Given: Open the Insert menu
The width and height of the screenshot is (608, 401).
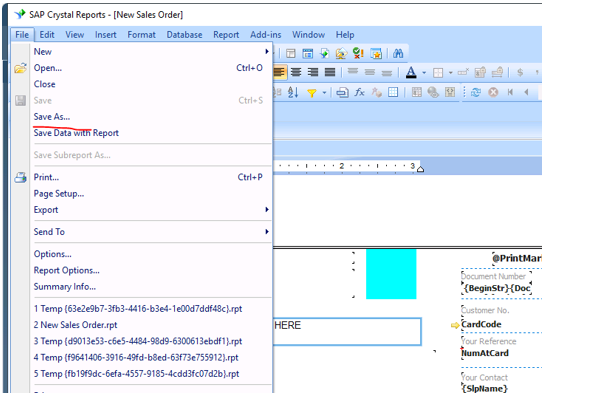Looking at the screenshot, I should [105, 35].
